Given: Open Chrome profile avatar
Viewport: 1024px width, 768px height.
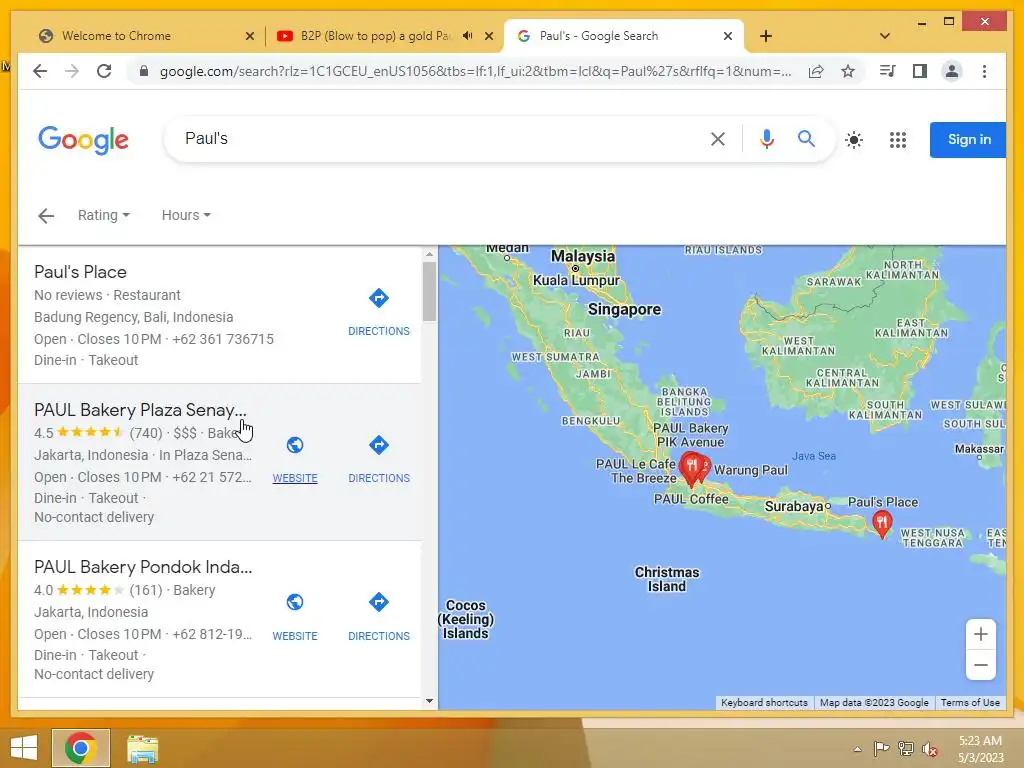Looking at the screenshot, I should [952, 71].
